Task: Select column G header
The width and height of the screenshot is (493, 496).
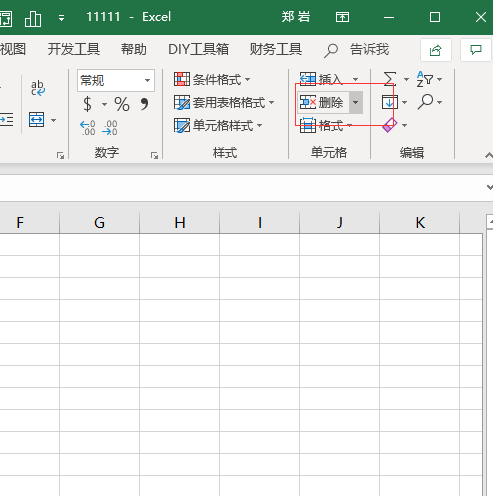Action: coord(99,222)
